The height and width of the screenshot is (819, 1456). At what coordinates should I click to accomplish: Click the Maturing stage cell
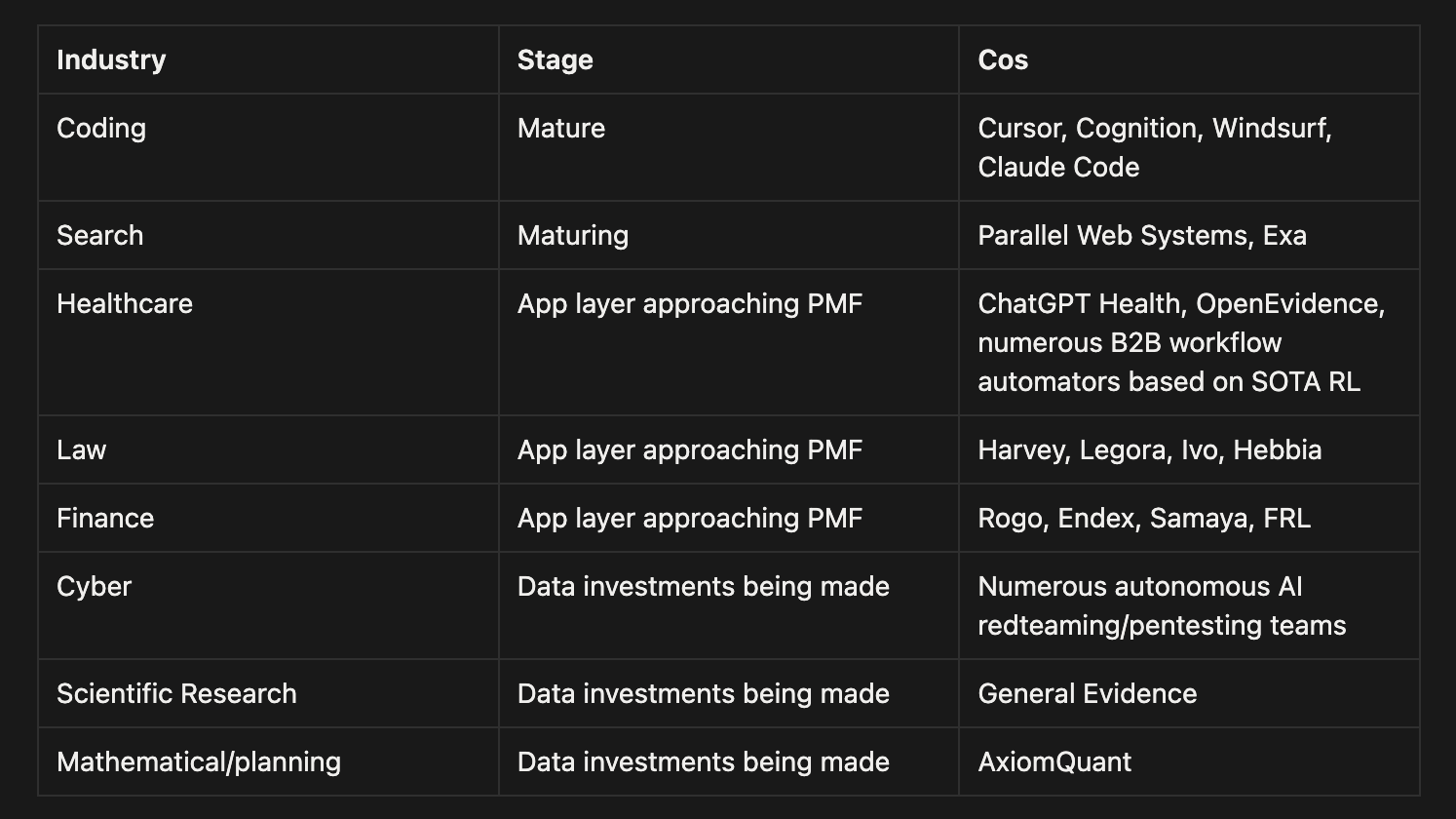point(729,235)
